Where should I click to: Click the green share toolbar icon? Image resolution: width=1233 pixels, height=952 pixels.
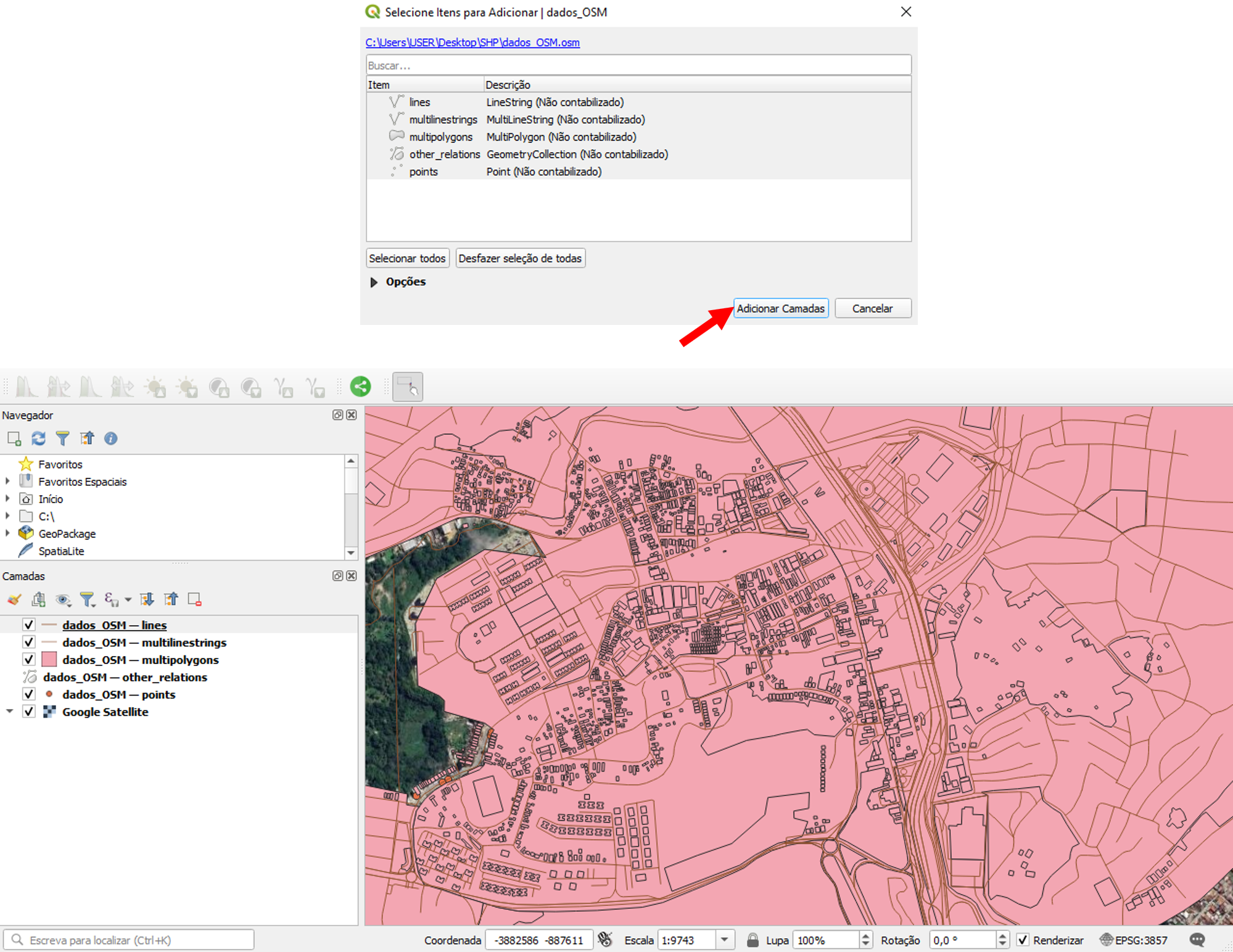point(361,387)
